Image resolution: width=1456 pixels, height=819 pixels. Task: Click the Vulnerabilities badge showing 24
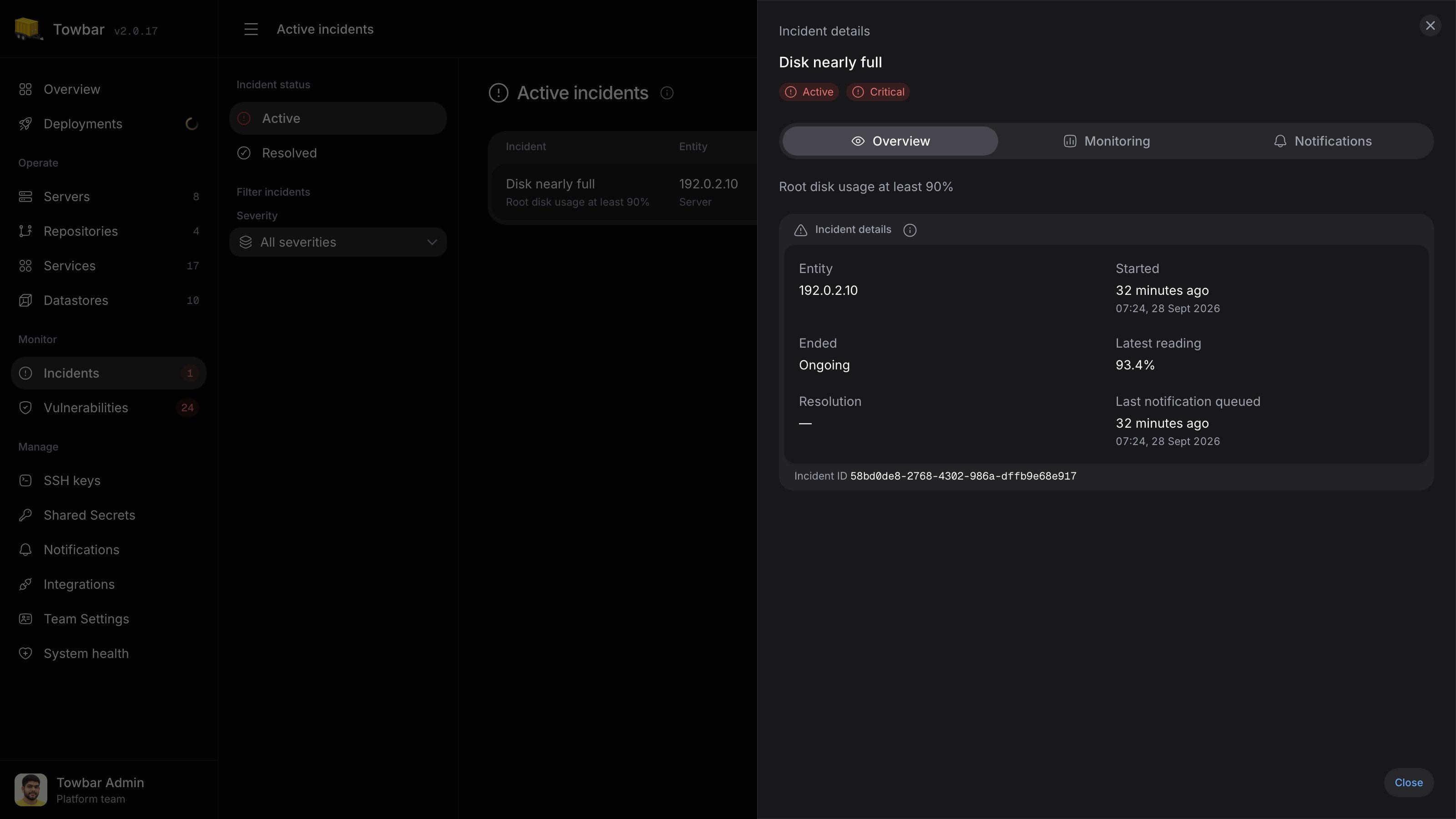pos(187,408)
